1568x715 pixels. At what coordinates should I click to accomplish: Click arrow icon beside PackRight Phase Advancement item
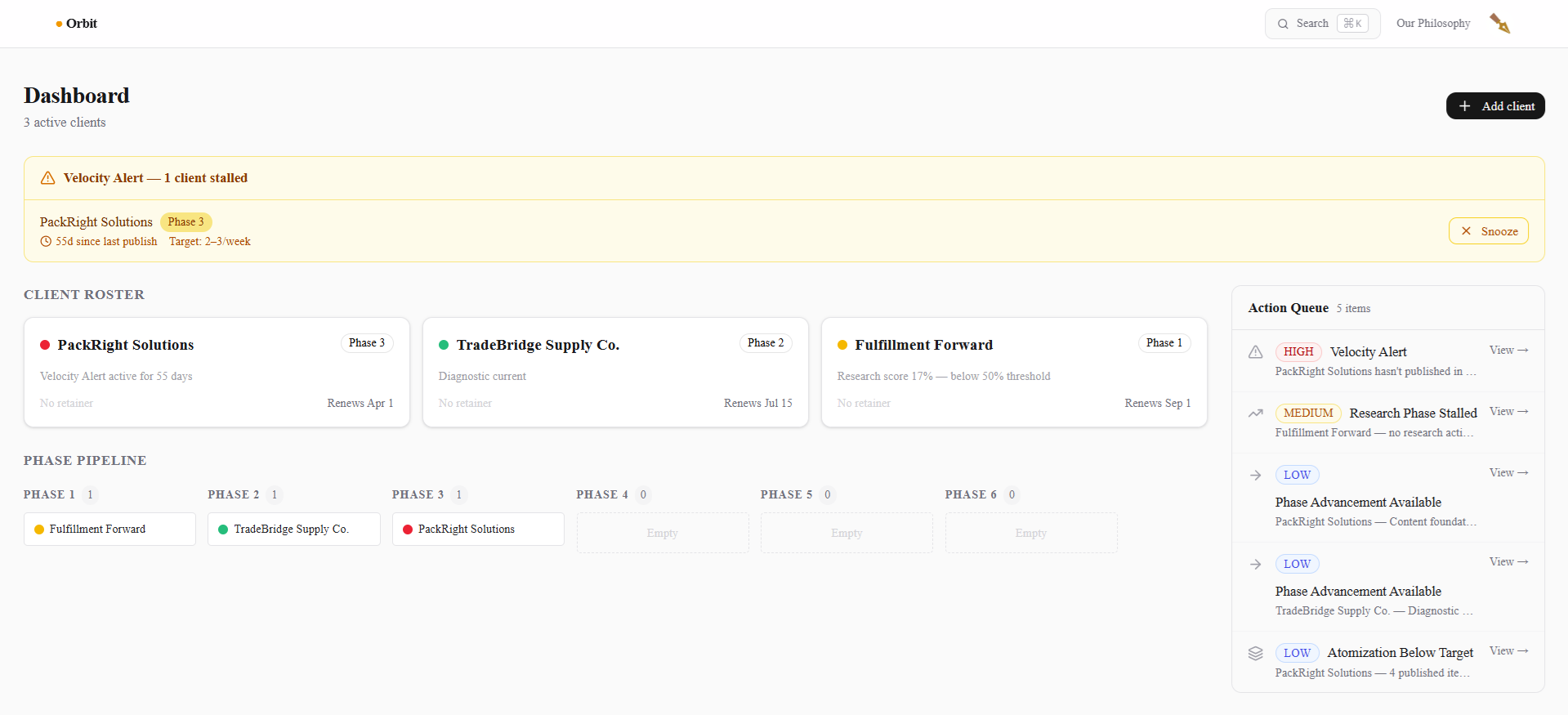coord(1256,476)
